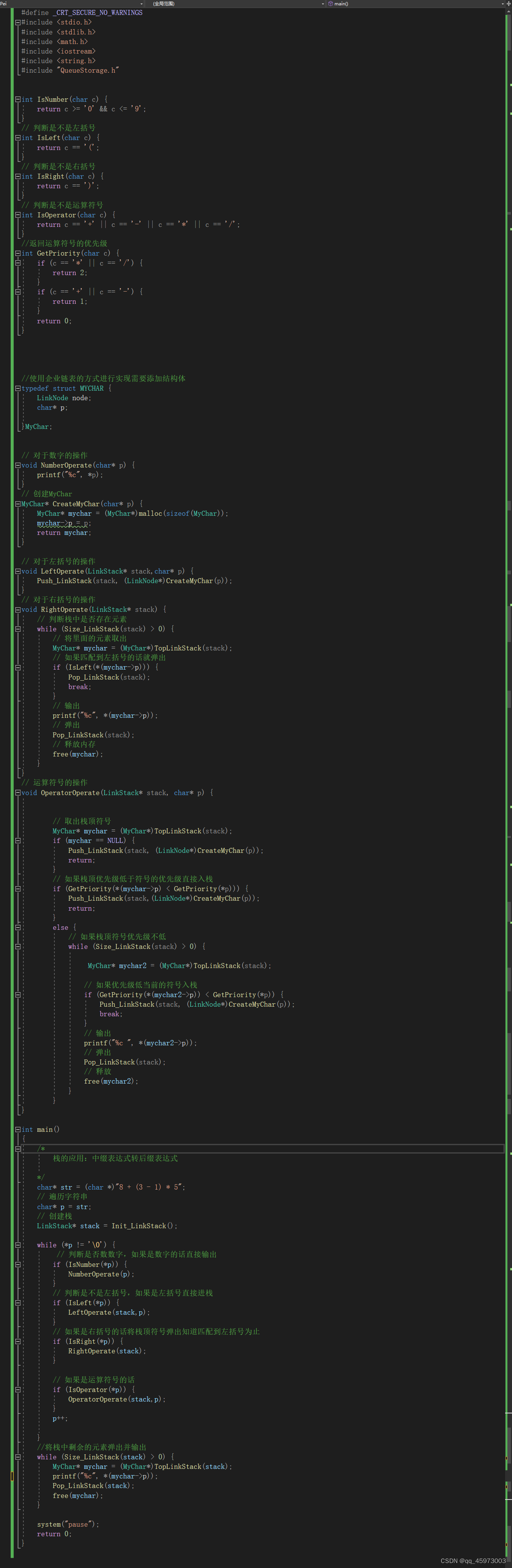Click 'free(mychar);' inside RightOperate
The height and width of the screenshot is (1568, 512).
click(78, 755)
